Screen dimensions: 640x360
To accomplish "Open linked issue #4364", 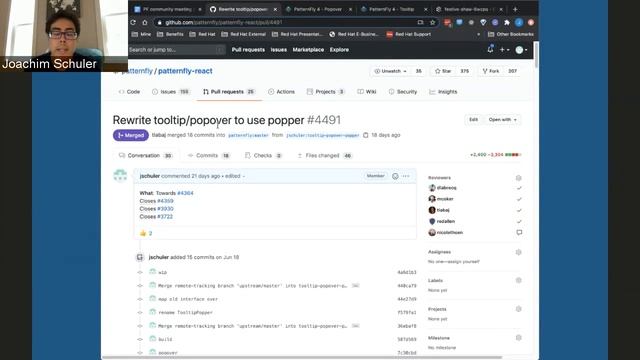I will pos(185,193).
